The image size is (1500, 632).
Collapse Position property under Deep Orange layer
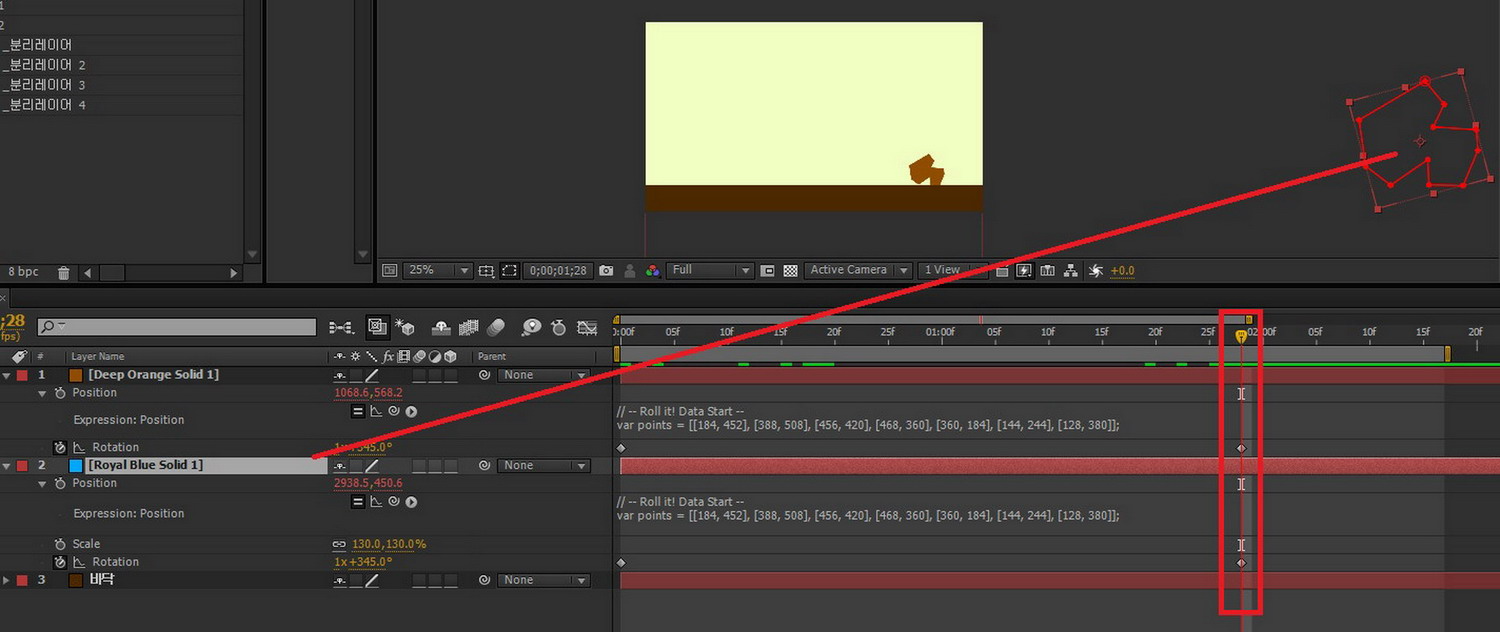point(42,393)
